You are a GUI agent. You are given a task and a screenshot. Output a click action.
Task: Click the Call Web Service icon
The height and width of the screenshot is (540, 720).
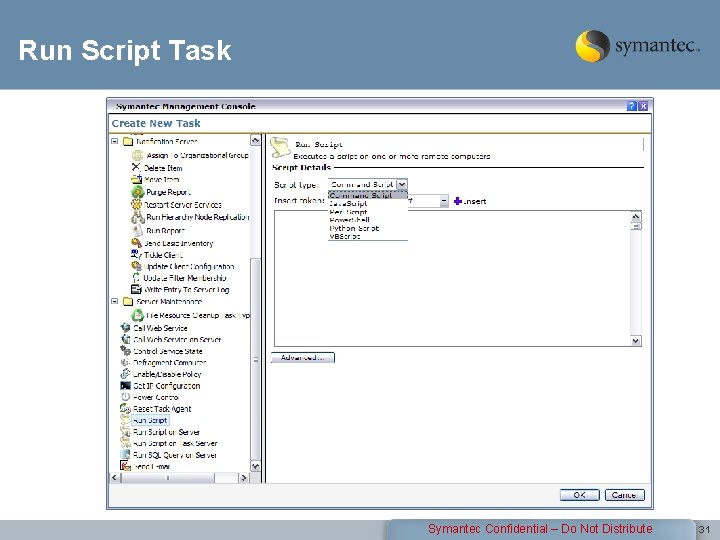125,327
